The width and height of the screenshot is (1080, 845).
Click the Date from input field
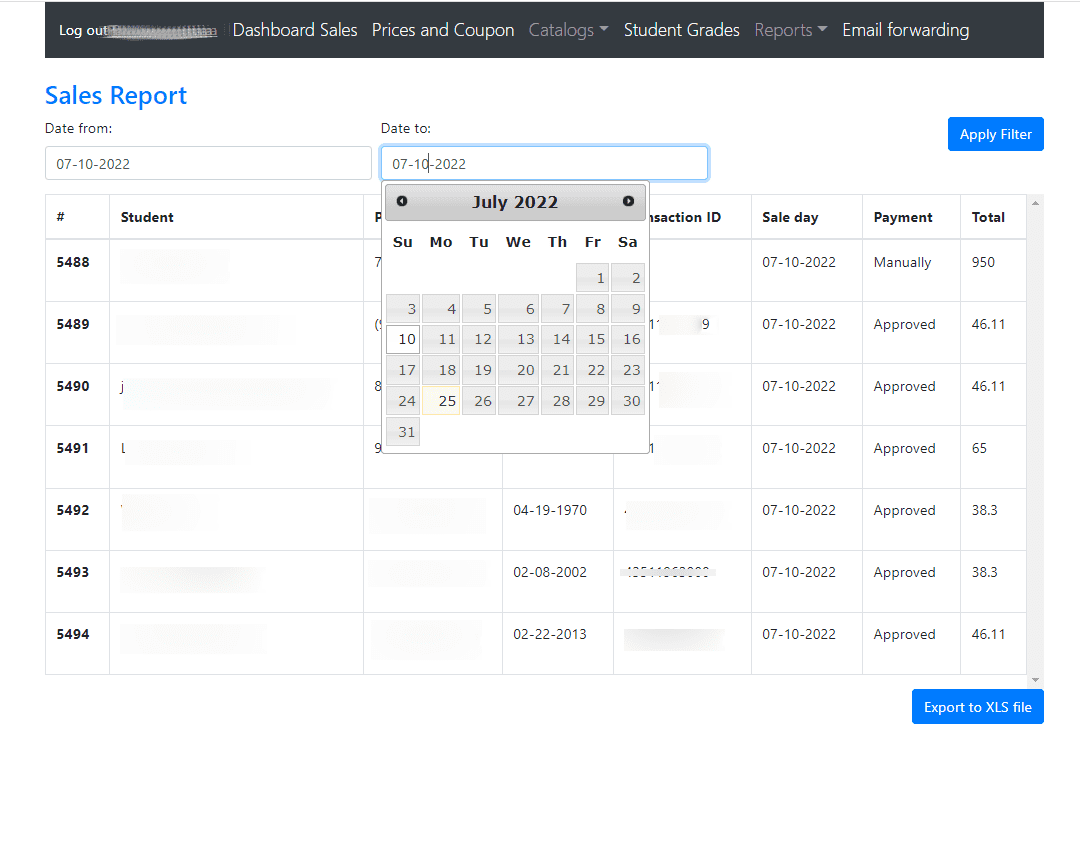[208, 162]
